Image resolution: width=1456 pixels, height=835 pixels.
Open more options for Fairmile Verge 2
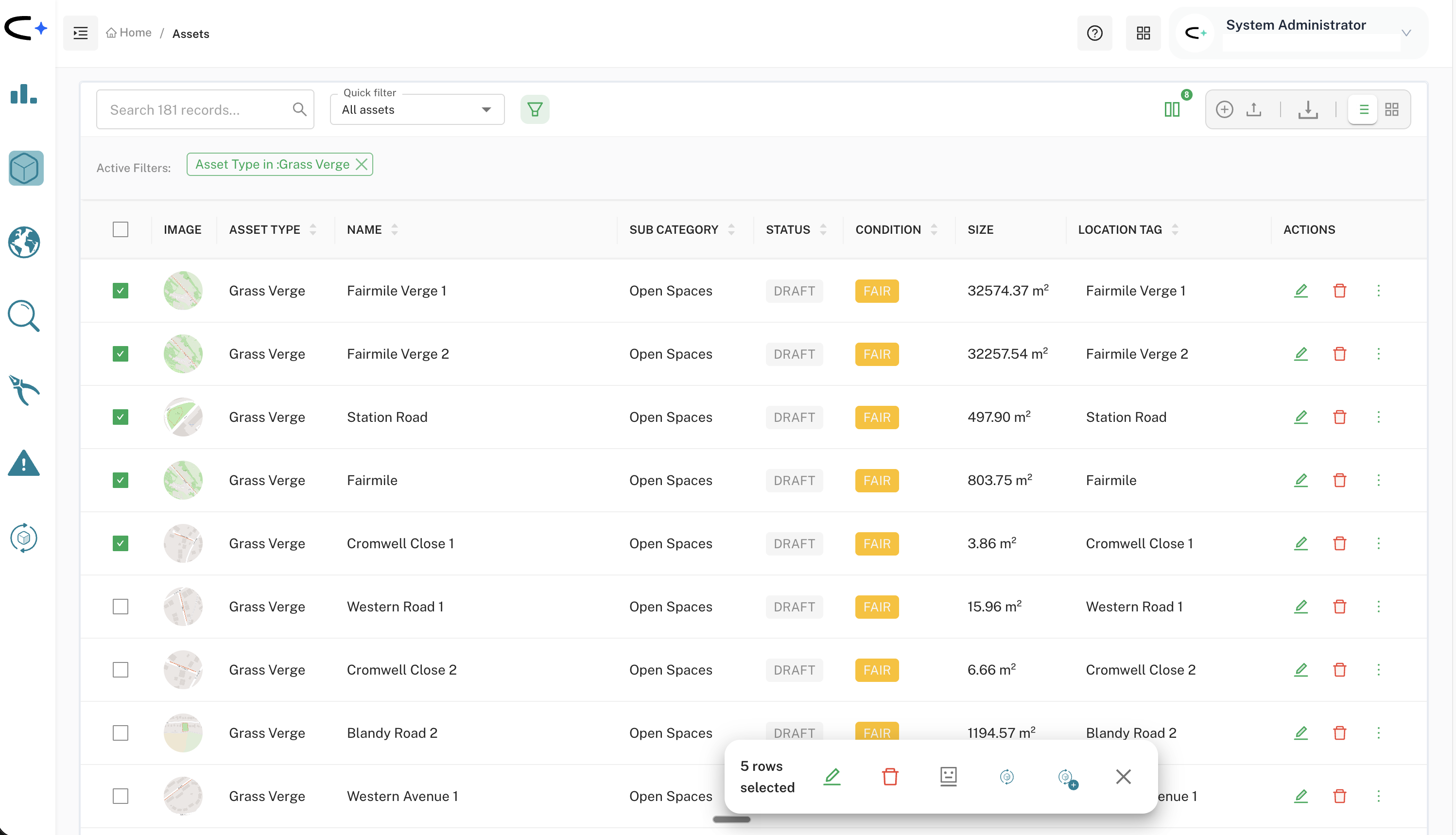[1379, 354]
